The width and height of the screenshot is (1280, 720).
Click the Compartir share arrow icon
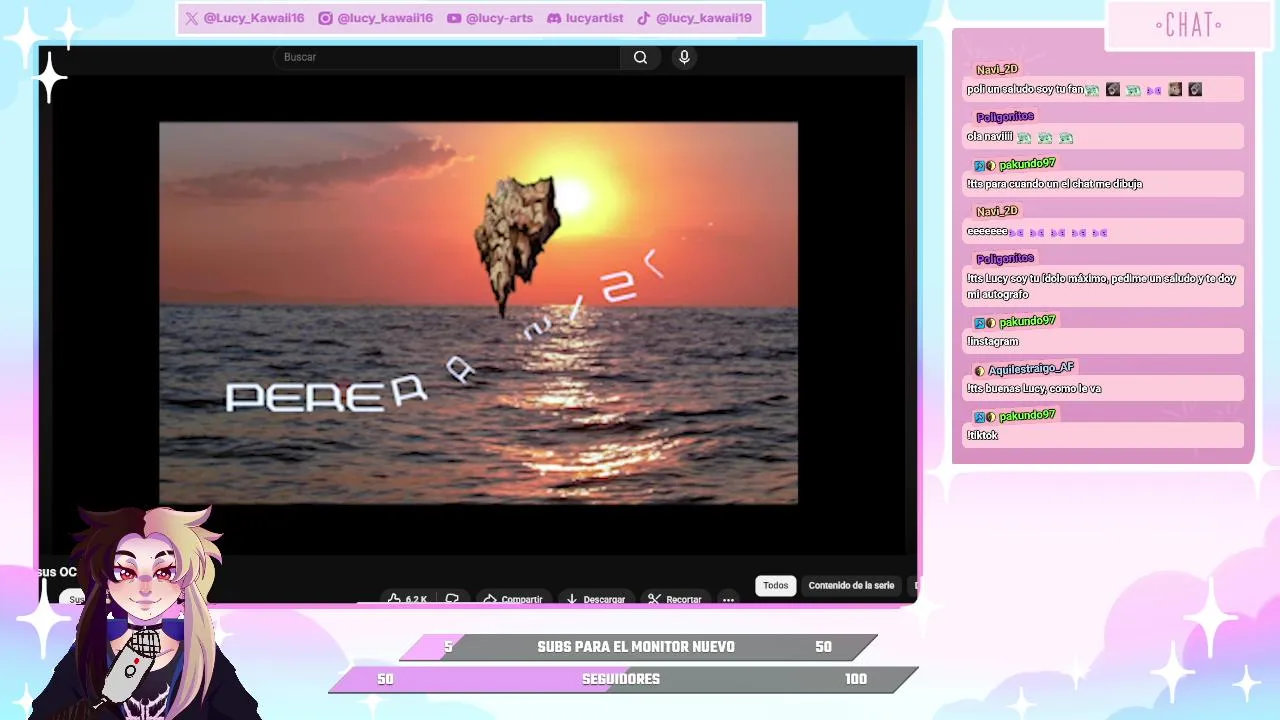coord(490,598)
